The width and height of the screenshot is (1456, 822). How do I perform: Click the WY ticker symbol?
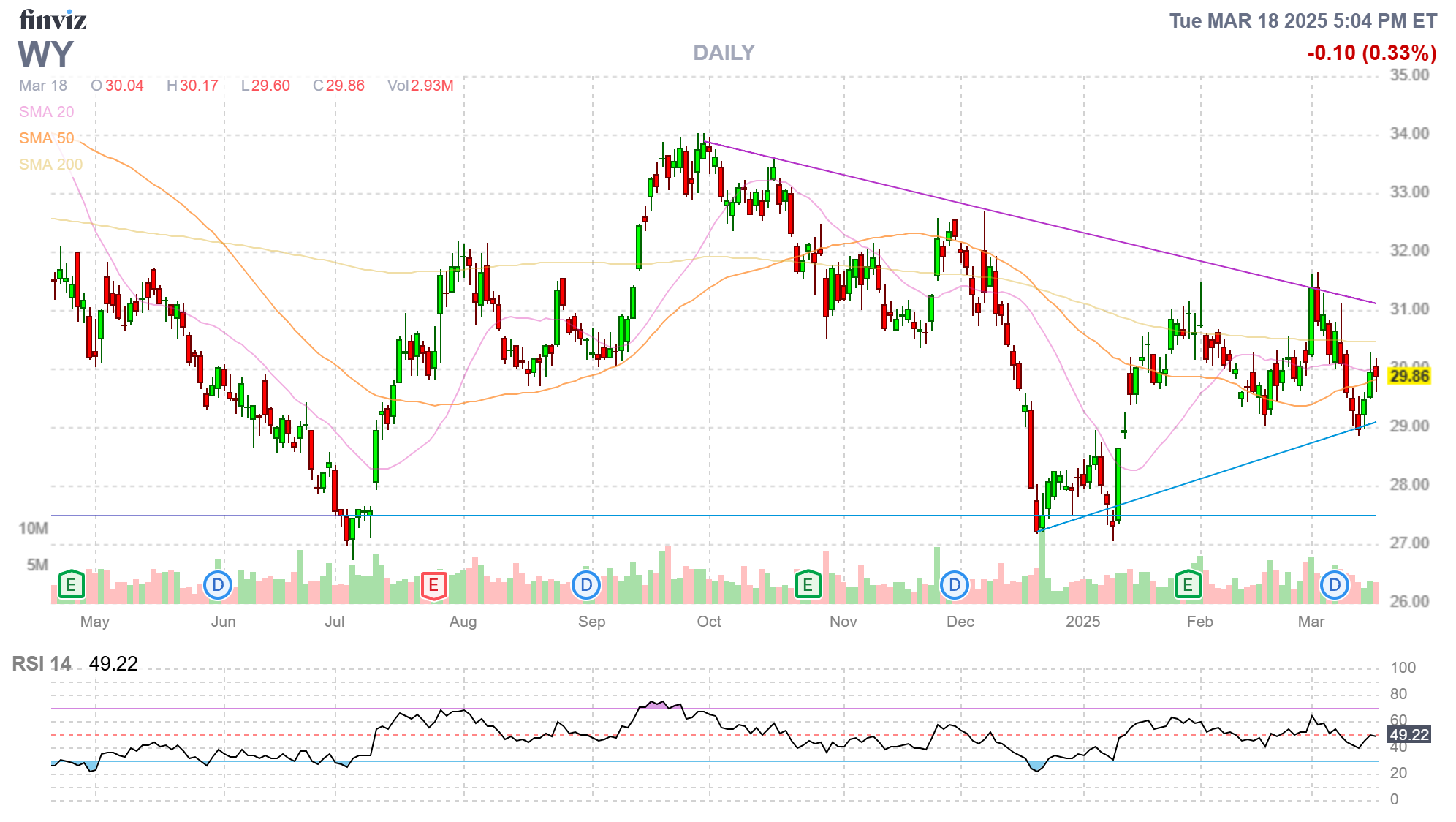pyautogui.click(x=45, y=54)
